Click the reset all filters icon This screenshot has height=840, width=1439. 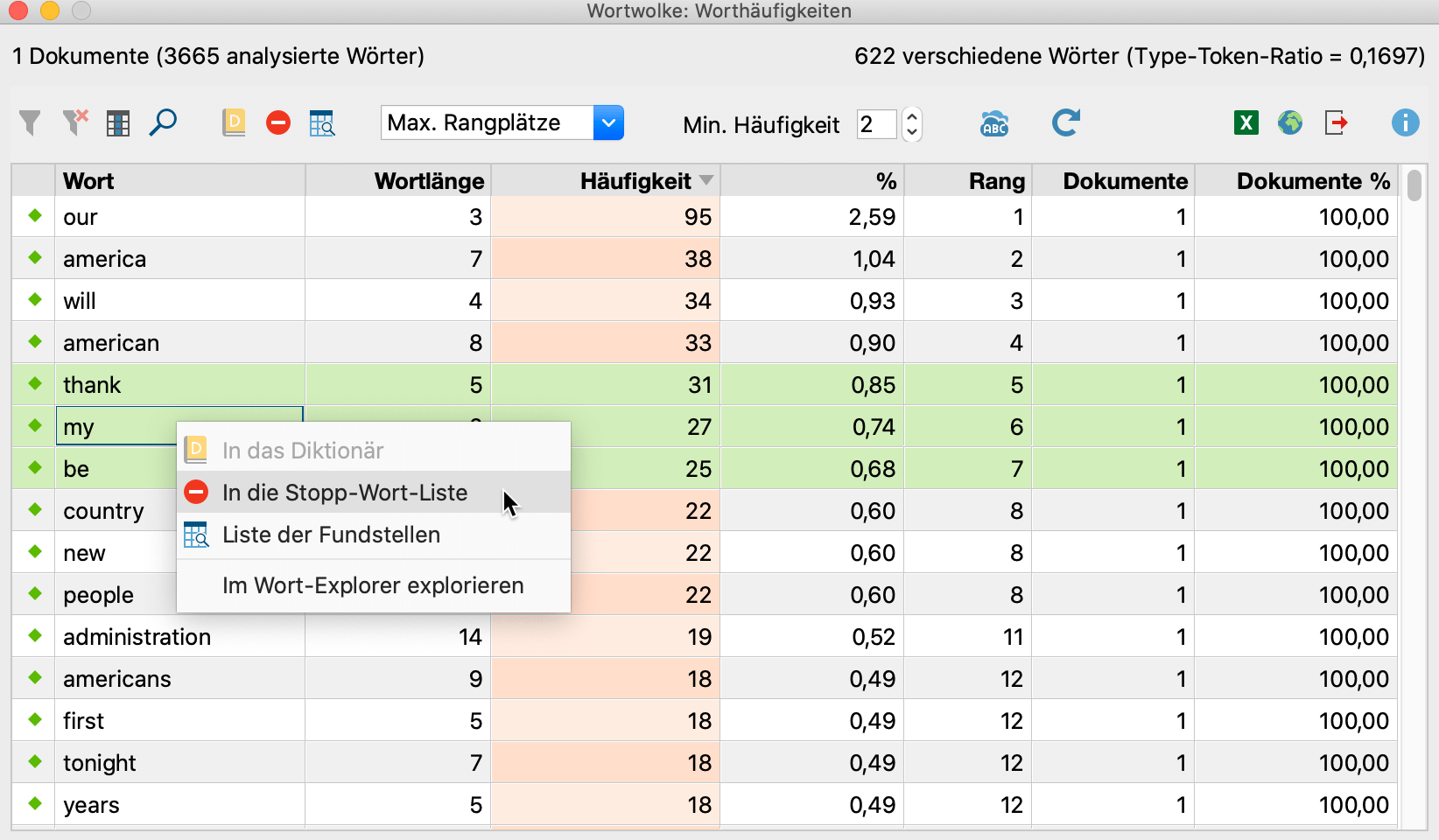[76, 122]
